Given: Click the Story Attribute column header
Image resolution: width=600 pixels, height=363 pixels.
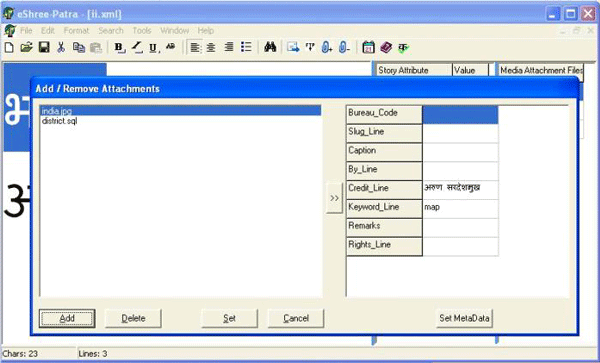Looking at the screenshot, I should tap(413, 70).
